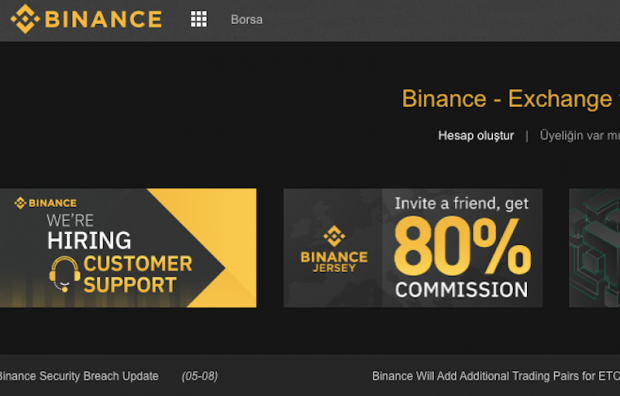The width and height of the screenshot is (620, 396).
Task: Click the large 80% text graphic
Action: click(x=463, y=246)
